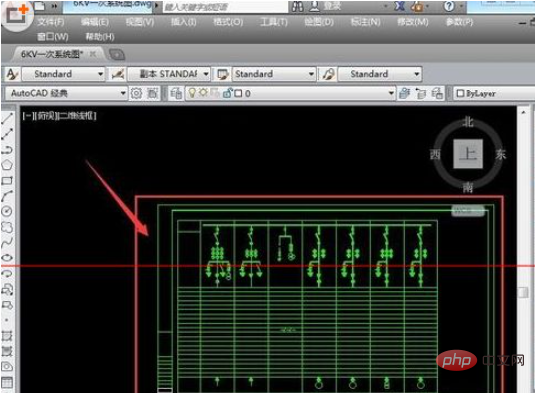Select the Arc draw tool
The width and height of the screenshot is (535, 393).
[x=7, y=196]
